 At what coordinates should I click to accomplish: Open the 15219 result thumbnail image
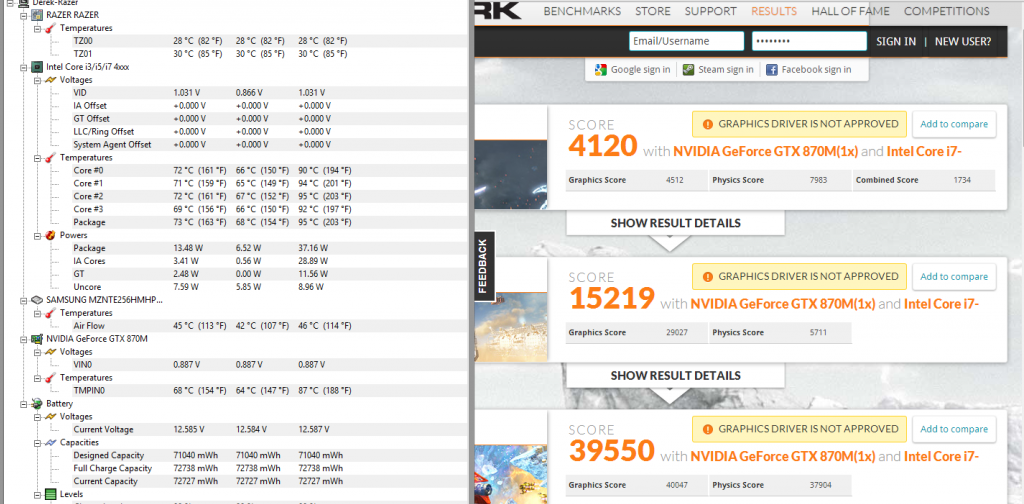tap(509, 326)
